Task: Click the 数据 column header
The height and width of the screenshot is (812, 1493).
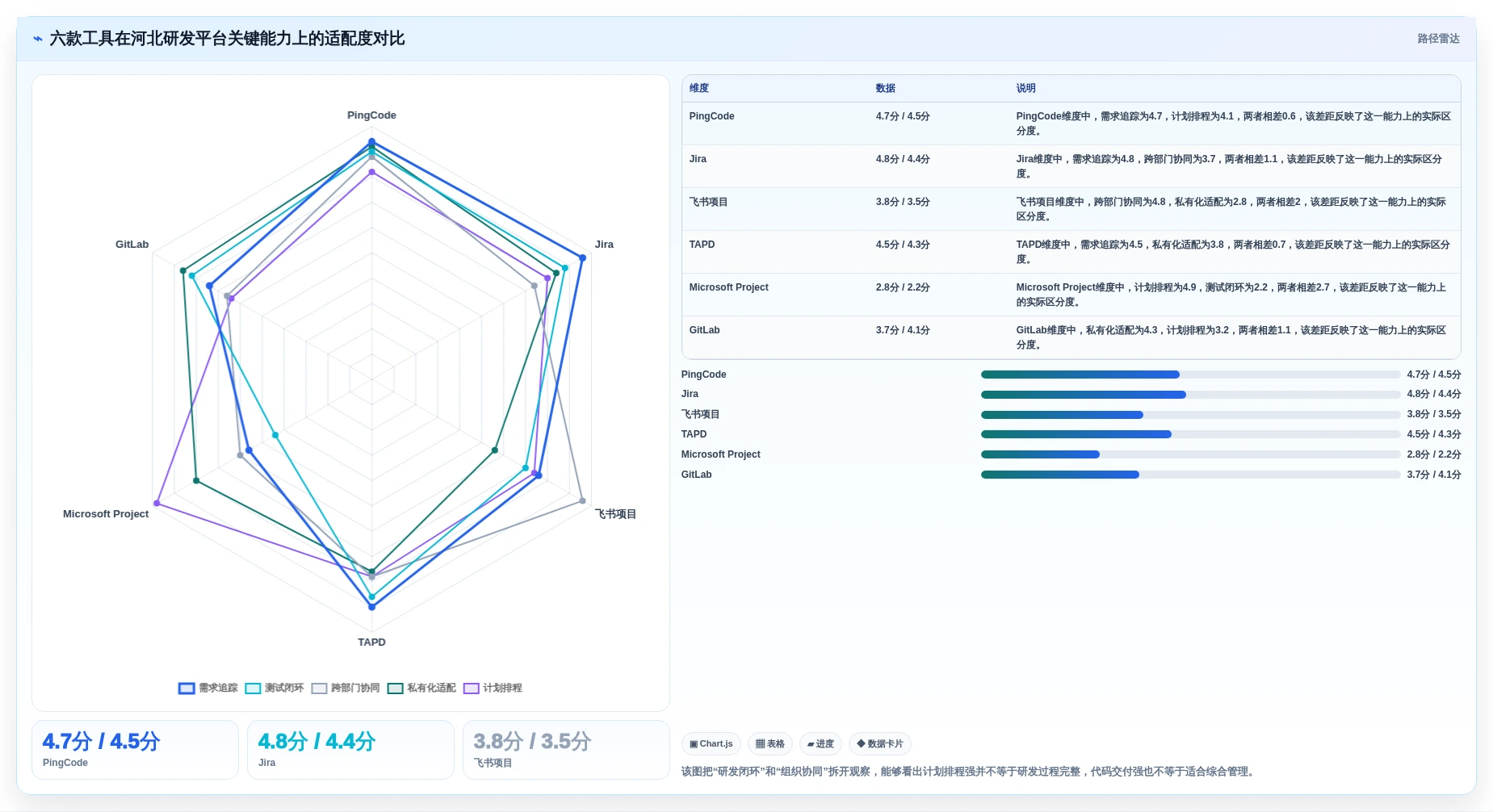Action: coord(886,89)
